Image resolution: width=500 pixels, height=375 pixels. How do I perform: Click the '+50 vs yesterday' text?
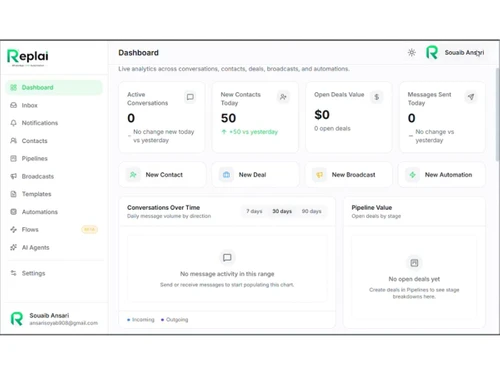point(253,132)
